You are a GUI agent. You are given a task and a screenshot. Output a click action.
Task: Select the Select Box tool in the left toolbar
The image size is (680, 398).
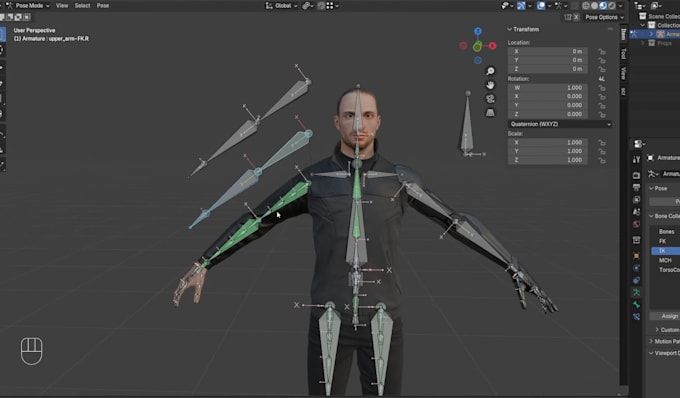[x=2, y=35]
